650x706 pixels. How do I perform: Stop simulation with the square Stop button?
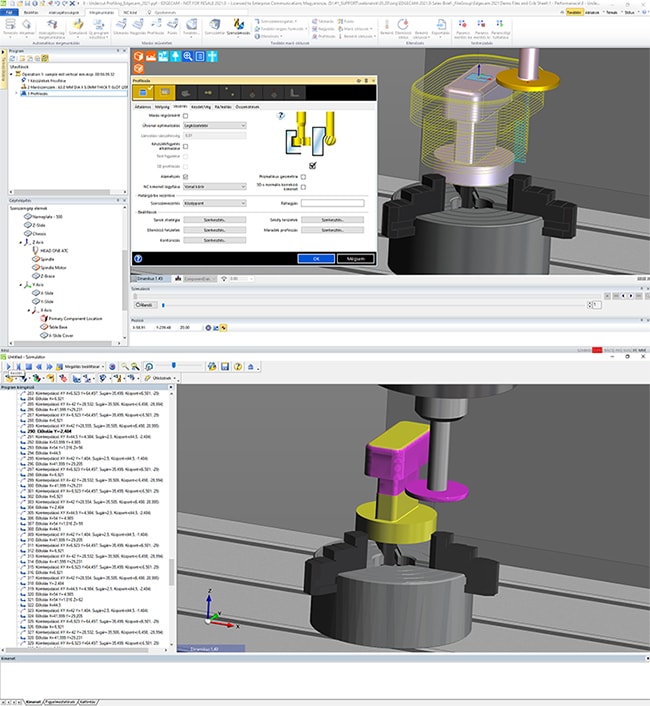(28, 367)
